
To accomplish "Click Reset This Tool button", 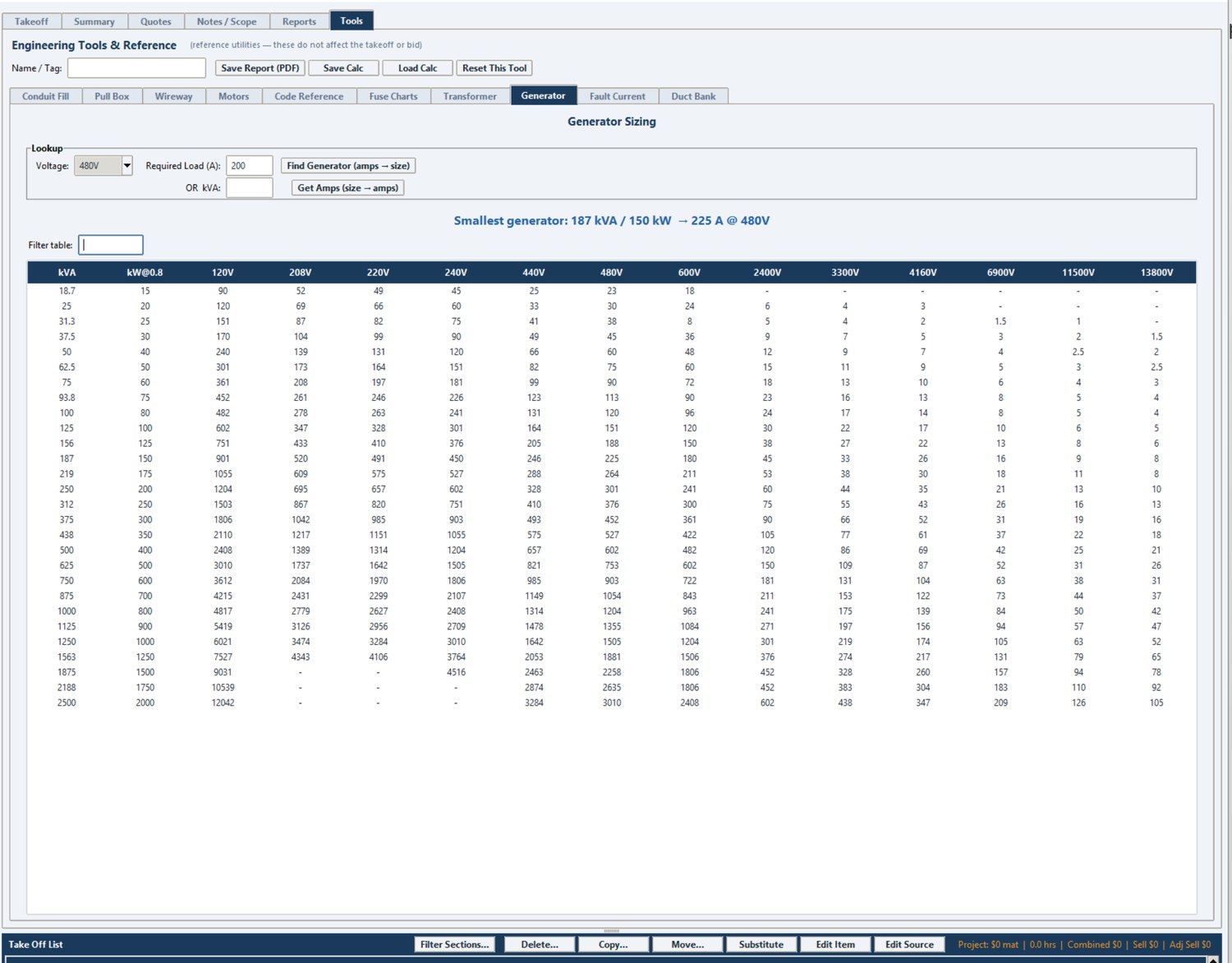I will 494,68.
